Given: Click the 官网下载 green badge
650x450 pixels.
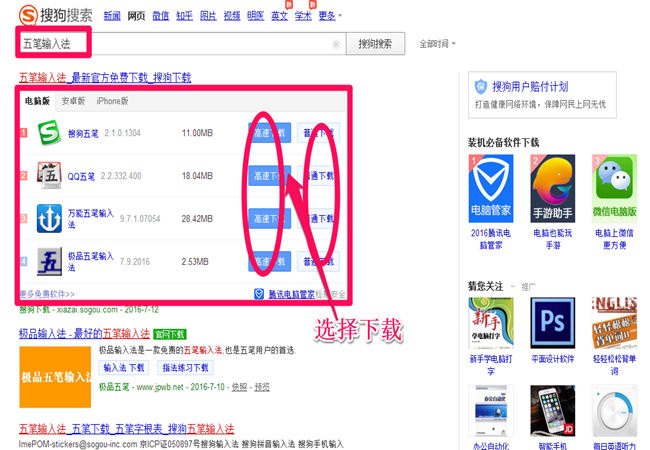Looking at the screenshot, I should tap(170, 334).
